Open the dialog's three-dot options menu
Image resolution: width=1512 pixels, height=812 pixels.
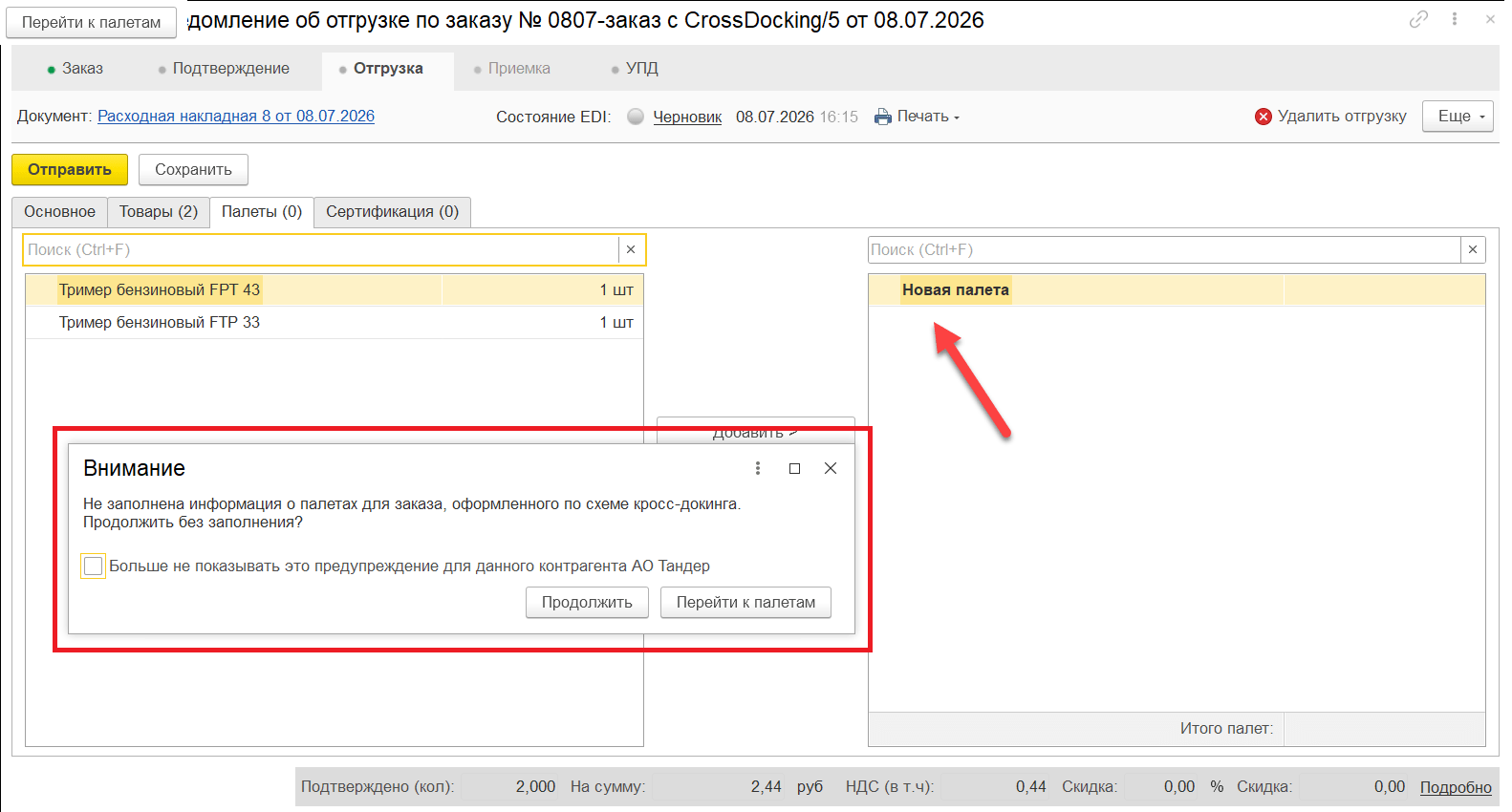[758, 468]
